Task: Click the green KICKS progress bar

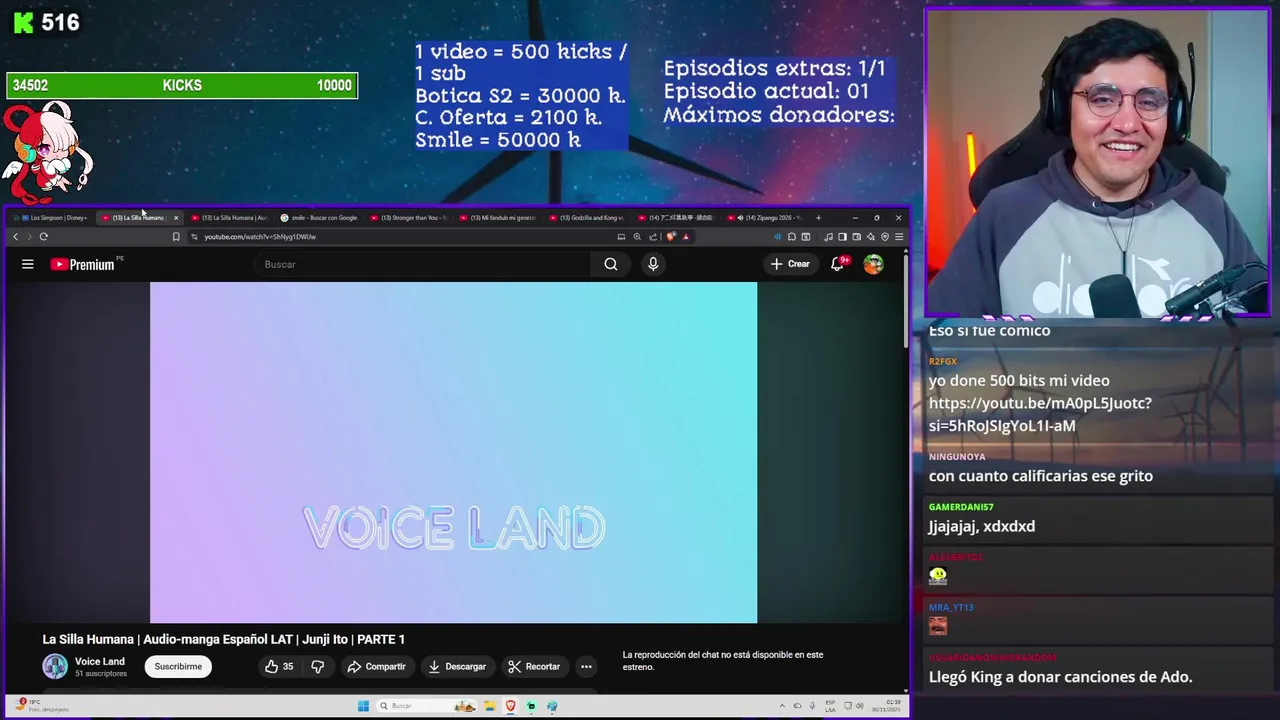Action: [182, 86]
